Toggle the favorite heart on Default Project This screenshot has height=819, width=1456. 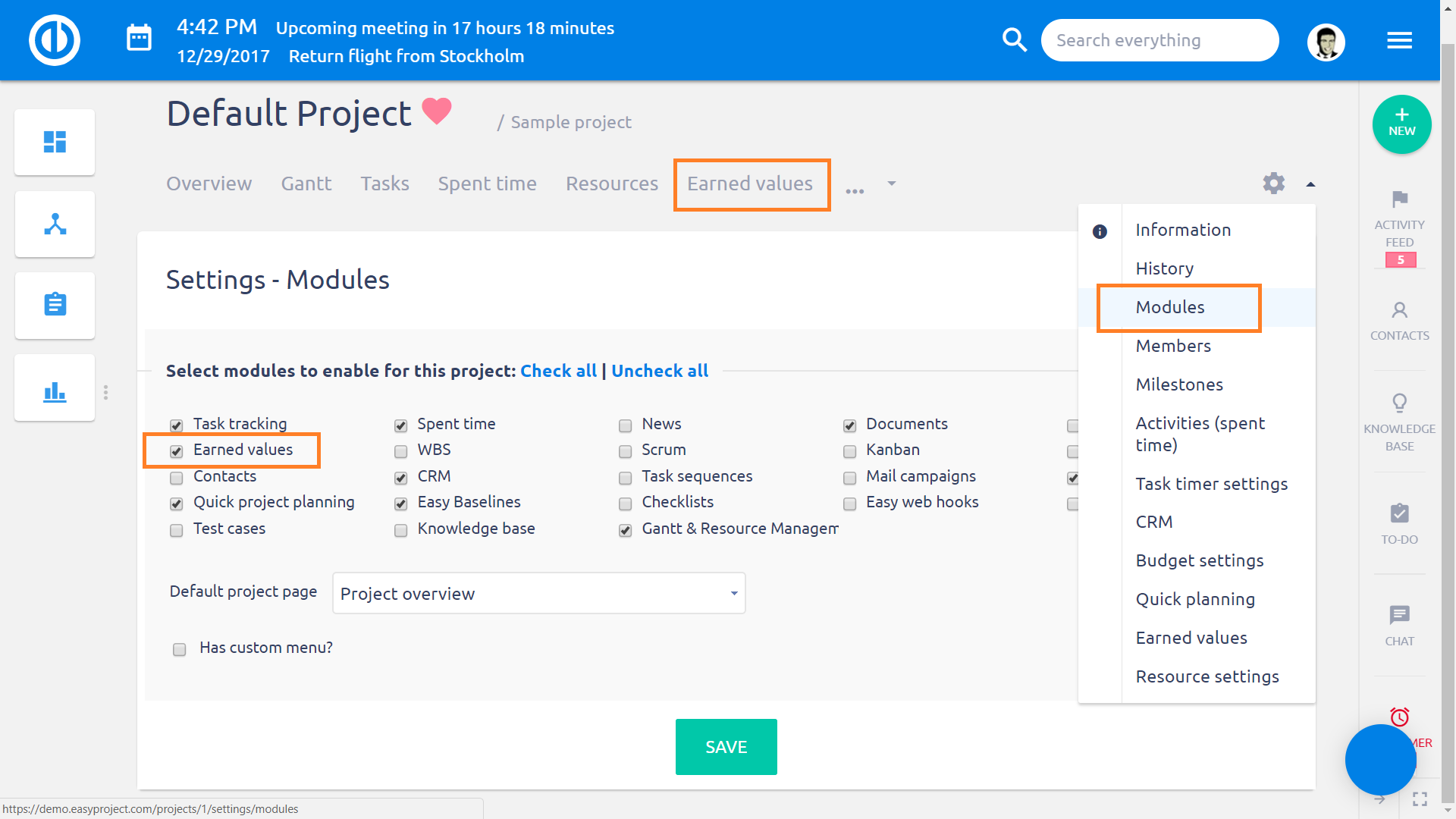point(437,111)
